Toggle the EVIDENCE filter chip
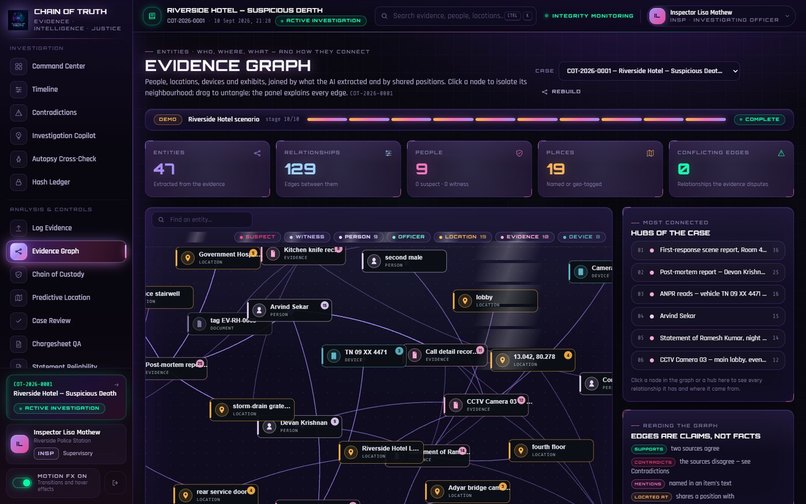 (525, 237)
